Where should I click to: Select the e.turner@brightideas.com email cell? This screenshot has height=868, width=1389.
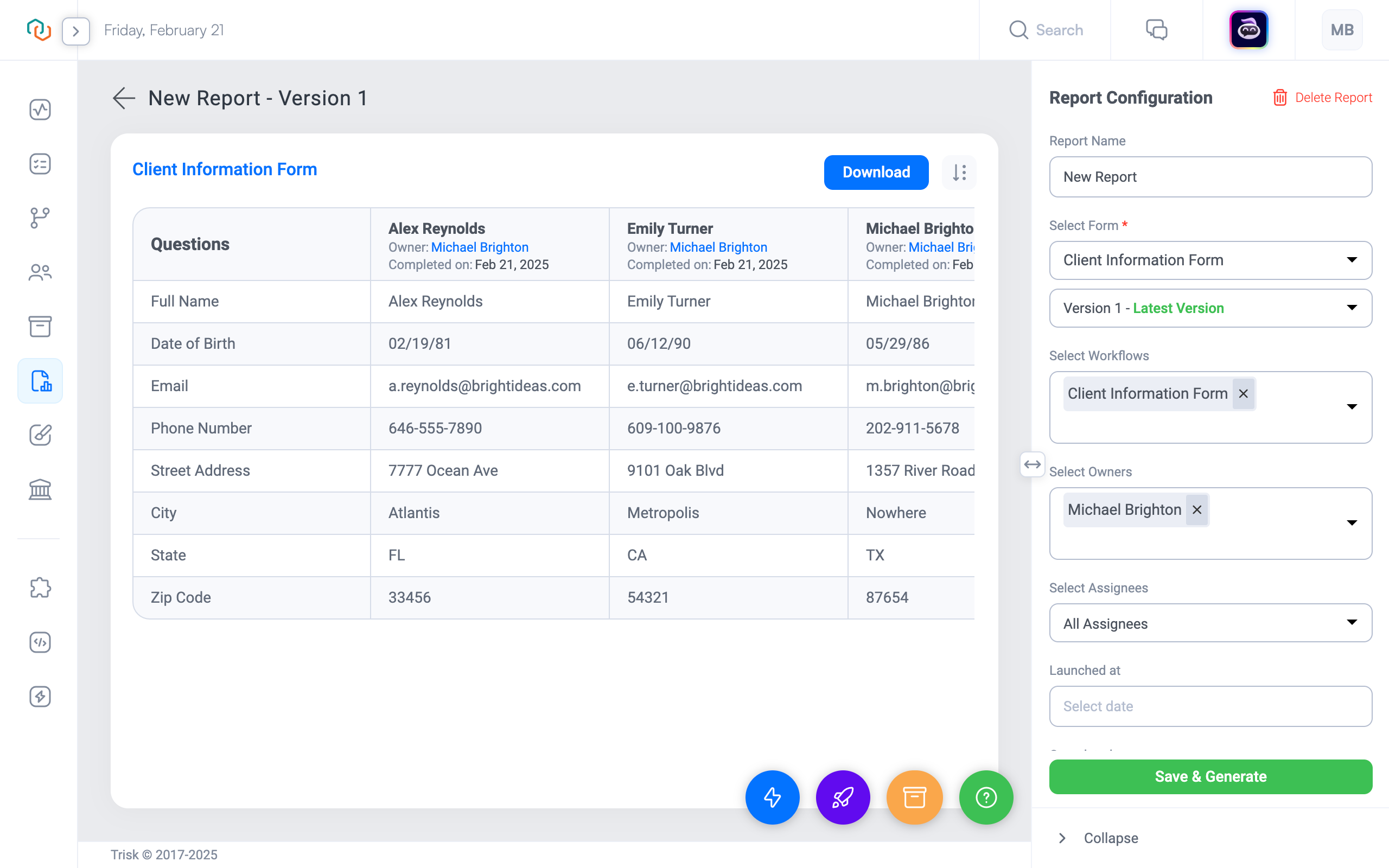coord(728,386)
